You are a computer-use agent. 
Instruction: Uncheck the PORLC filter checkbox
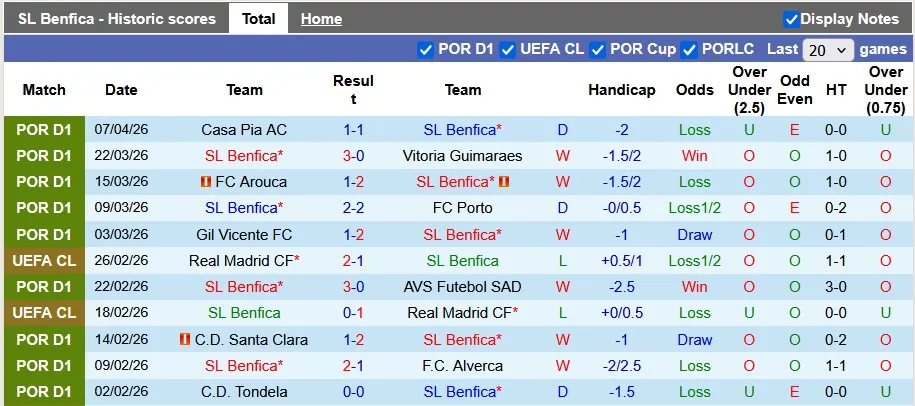pos(689,49)
